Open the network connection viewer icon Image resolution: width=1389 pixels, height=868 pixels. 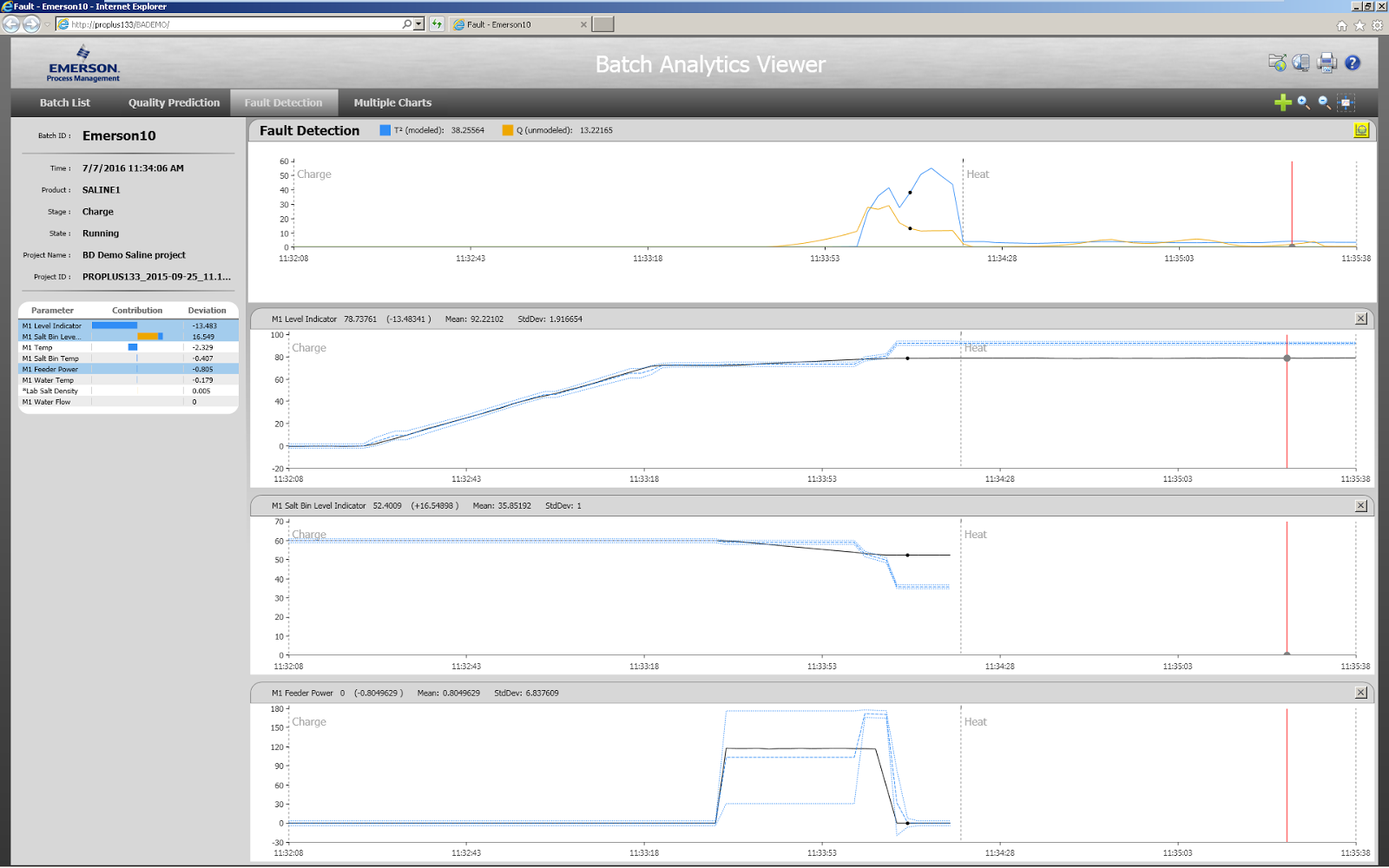[1300, 62]
